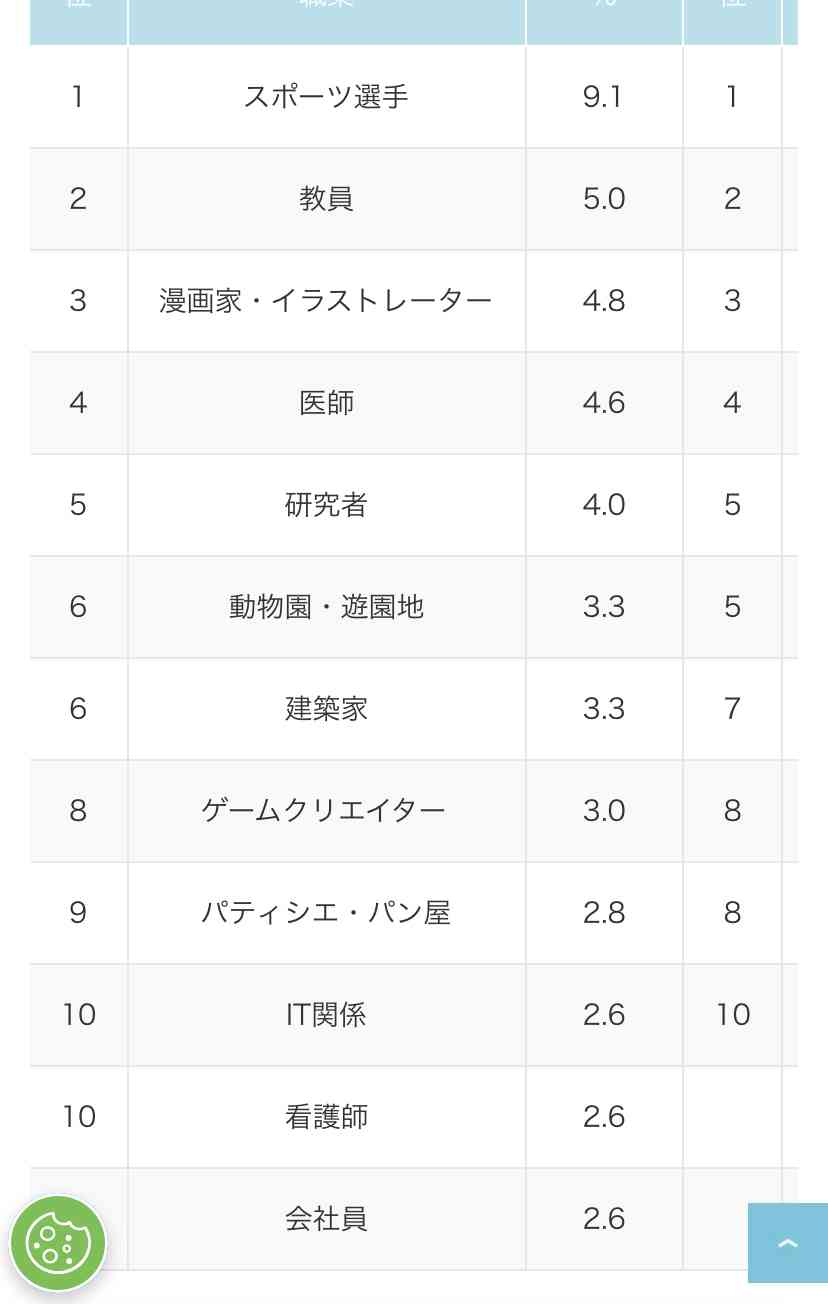This screenshot has height=1304, width=828.
Task: Select the スポーツ選手 table cell
Action: (x=326, y=96)
